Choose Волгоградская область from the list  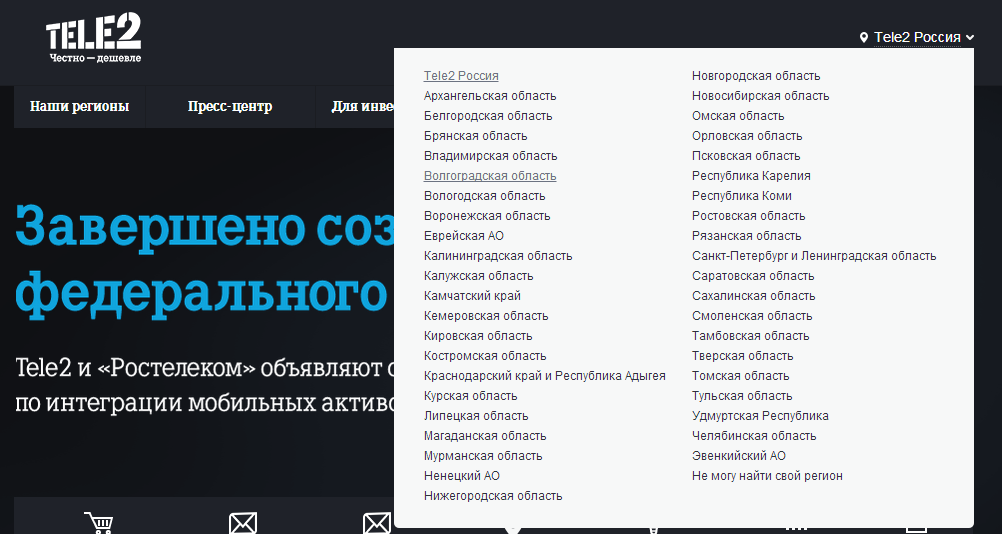(490, 176)
